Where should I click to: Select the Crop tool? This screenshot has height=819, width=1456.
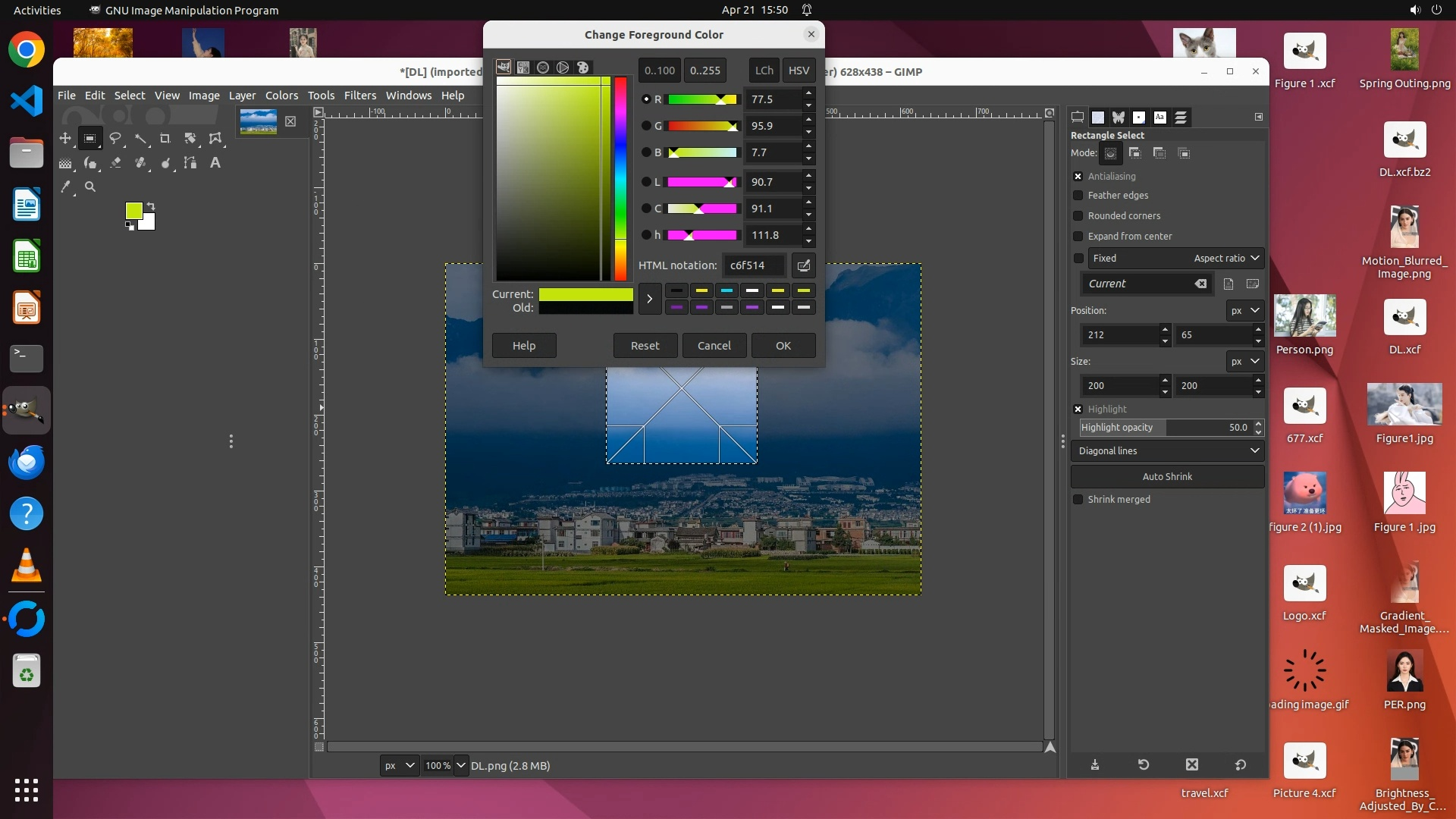(165, 139)
